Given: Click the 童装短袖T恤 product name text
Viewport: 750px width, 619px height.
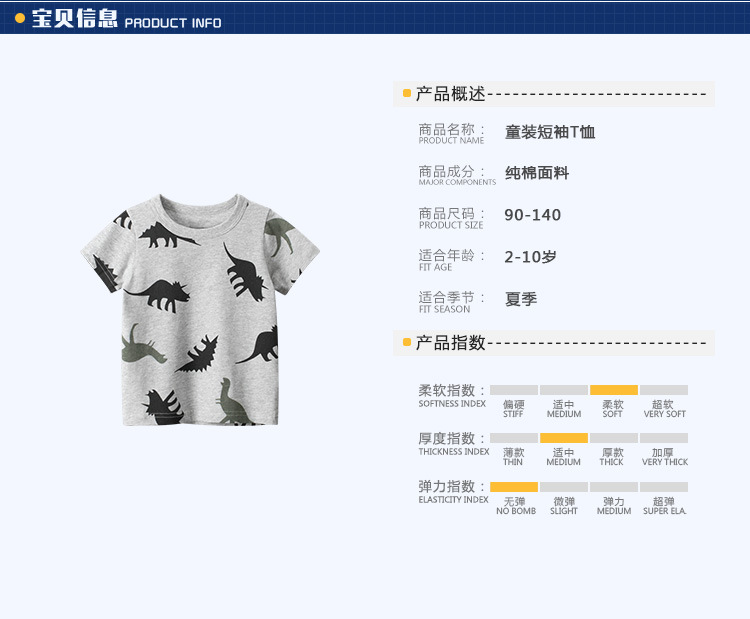Looking at the screenshot, I should (550, 132).
